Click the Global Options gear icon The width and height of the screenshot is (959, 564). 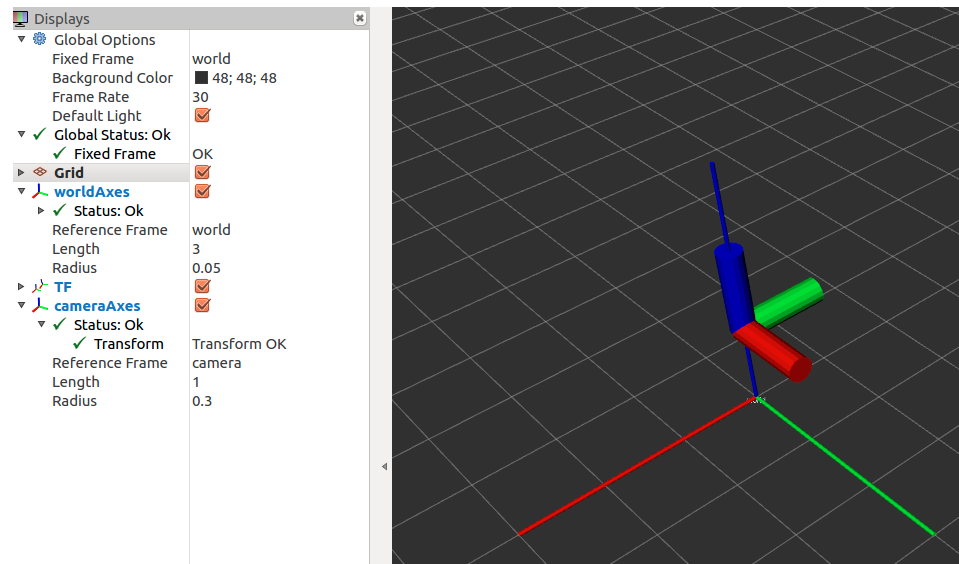pyautogui.click(x=40, y=39)
